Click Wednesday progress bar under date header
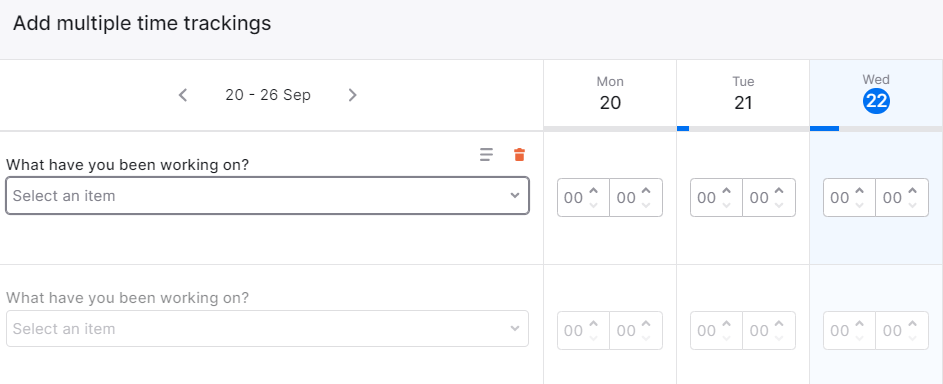Screen dimensions: 943x384 pos(876,129)
